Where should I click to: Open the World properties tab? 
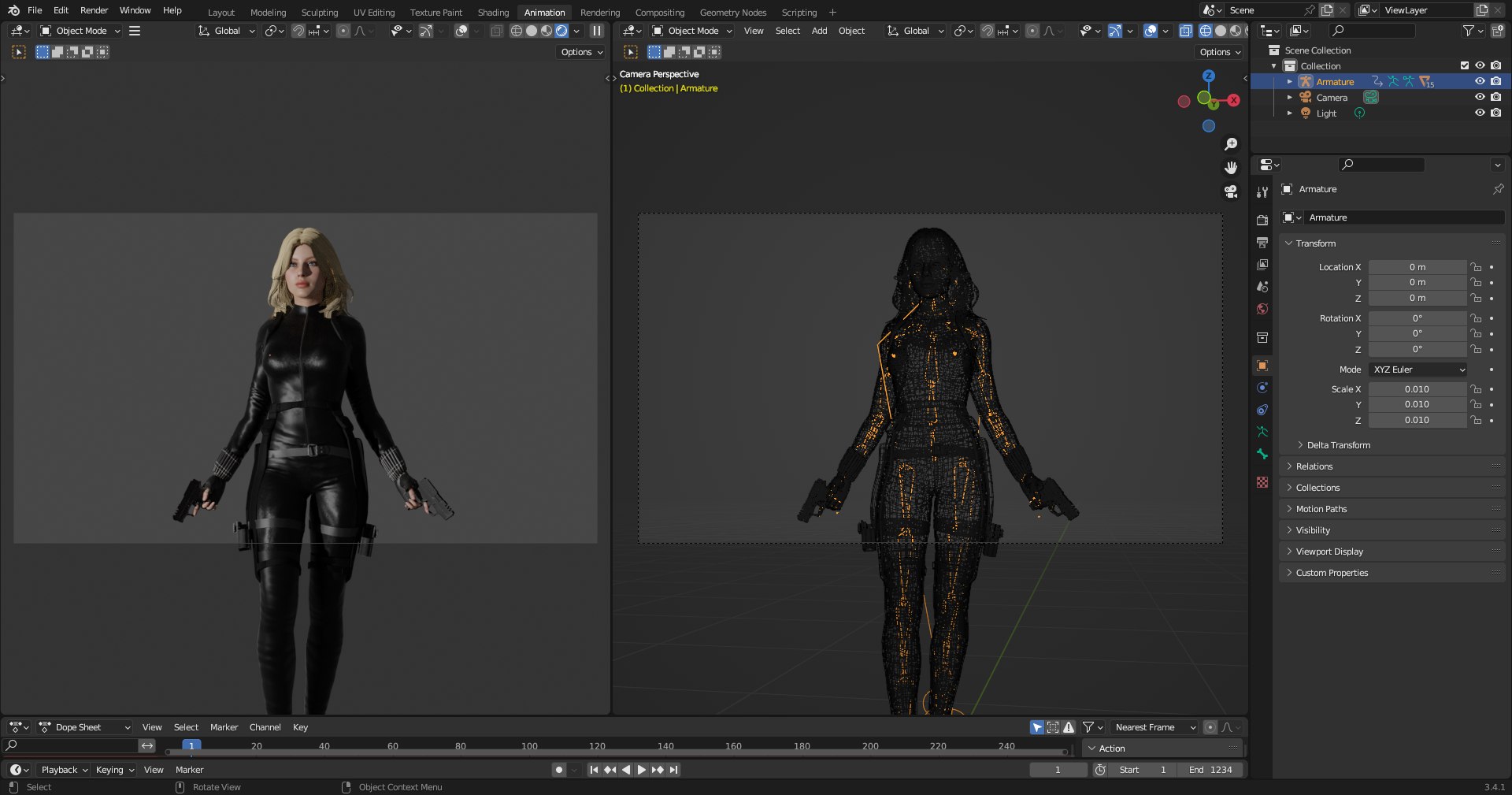pos(1262,309)
